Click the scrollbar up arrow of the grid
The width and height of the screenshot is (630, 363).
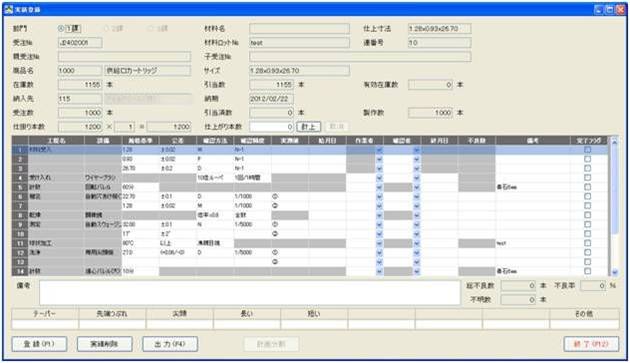pyautogui.click(x=614, y=141)
